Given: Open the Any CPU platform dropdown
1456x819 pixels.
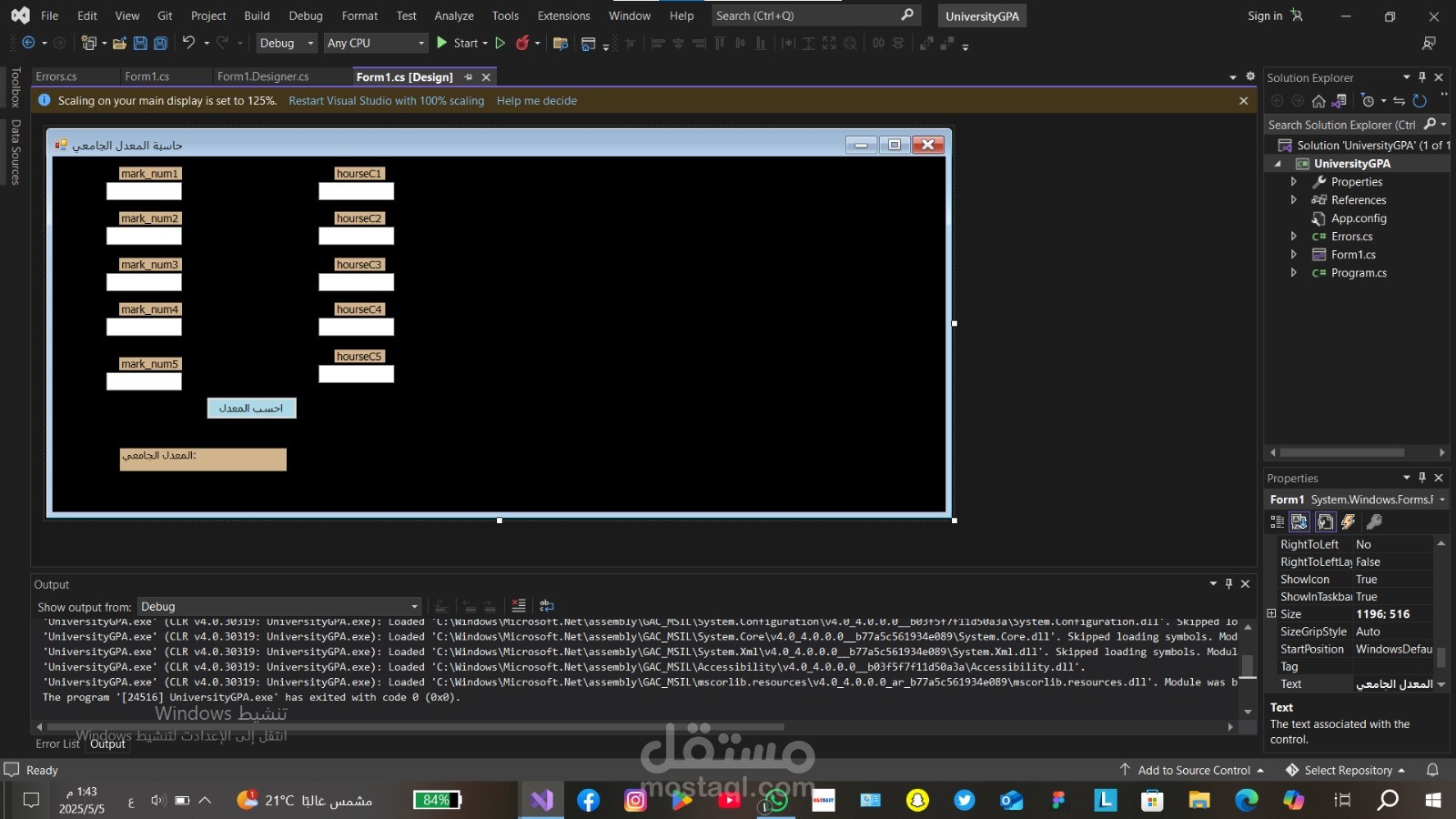Looking at the screenshot, I should pos(376,43).
